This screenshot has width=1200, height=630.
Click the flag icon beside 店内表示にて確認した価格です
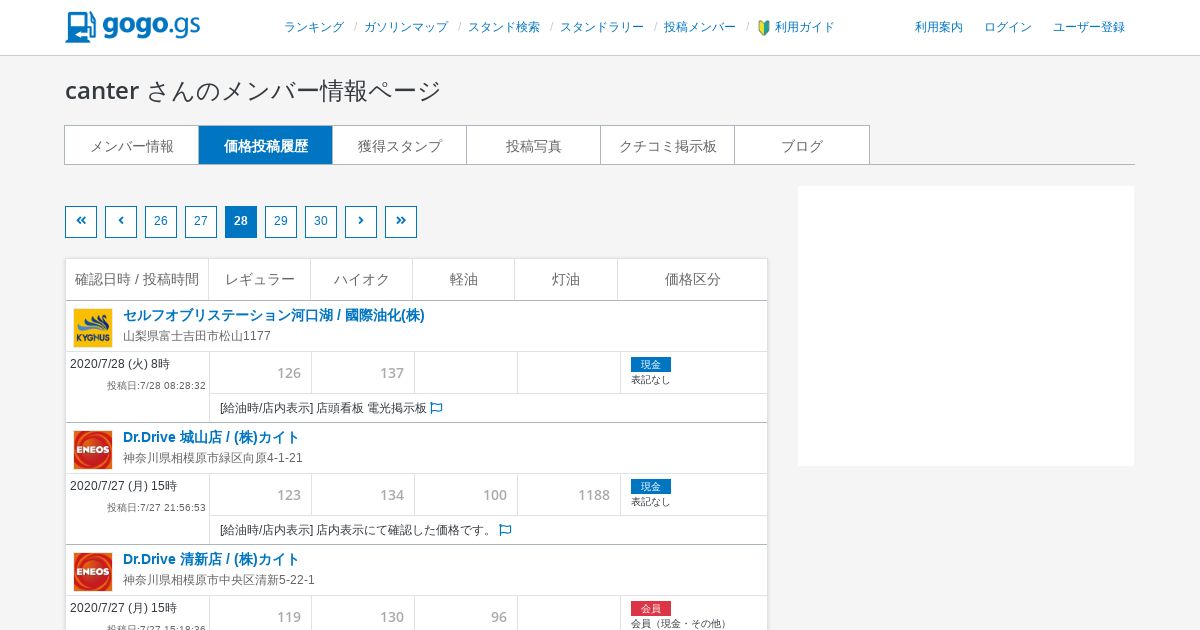point(505,530)
